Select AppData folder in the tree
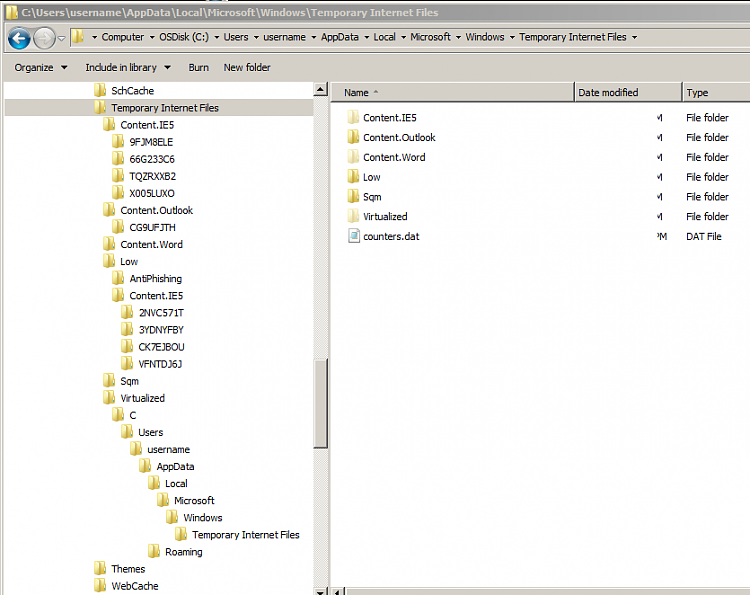Viewport: 750px width, 595px height. click(x=175, y=466)
